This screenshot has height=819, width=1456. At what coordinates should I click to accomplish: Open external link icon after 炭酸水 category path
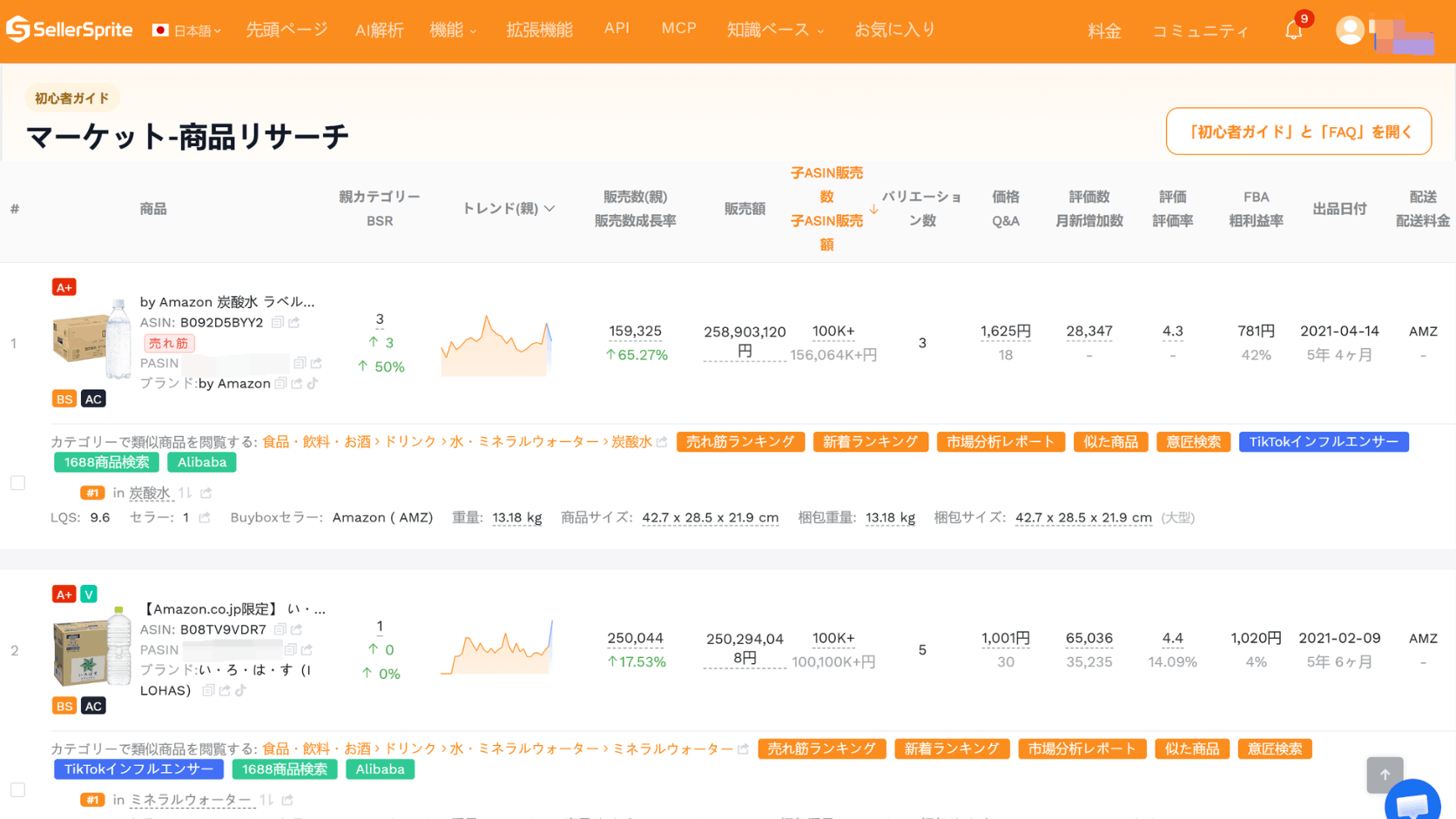[662, 442]
